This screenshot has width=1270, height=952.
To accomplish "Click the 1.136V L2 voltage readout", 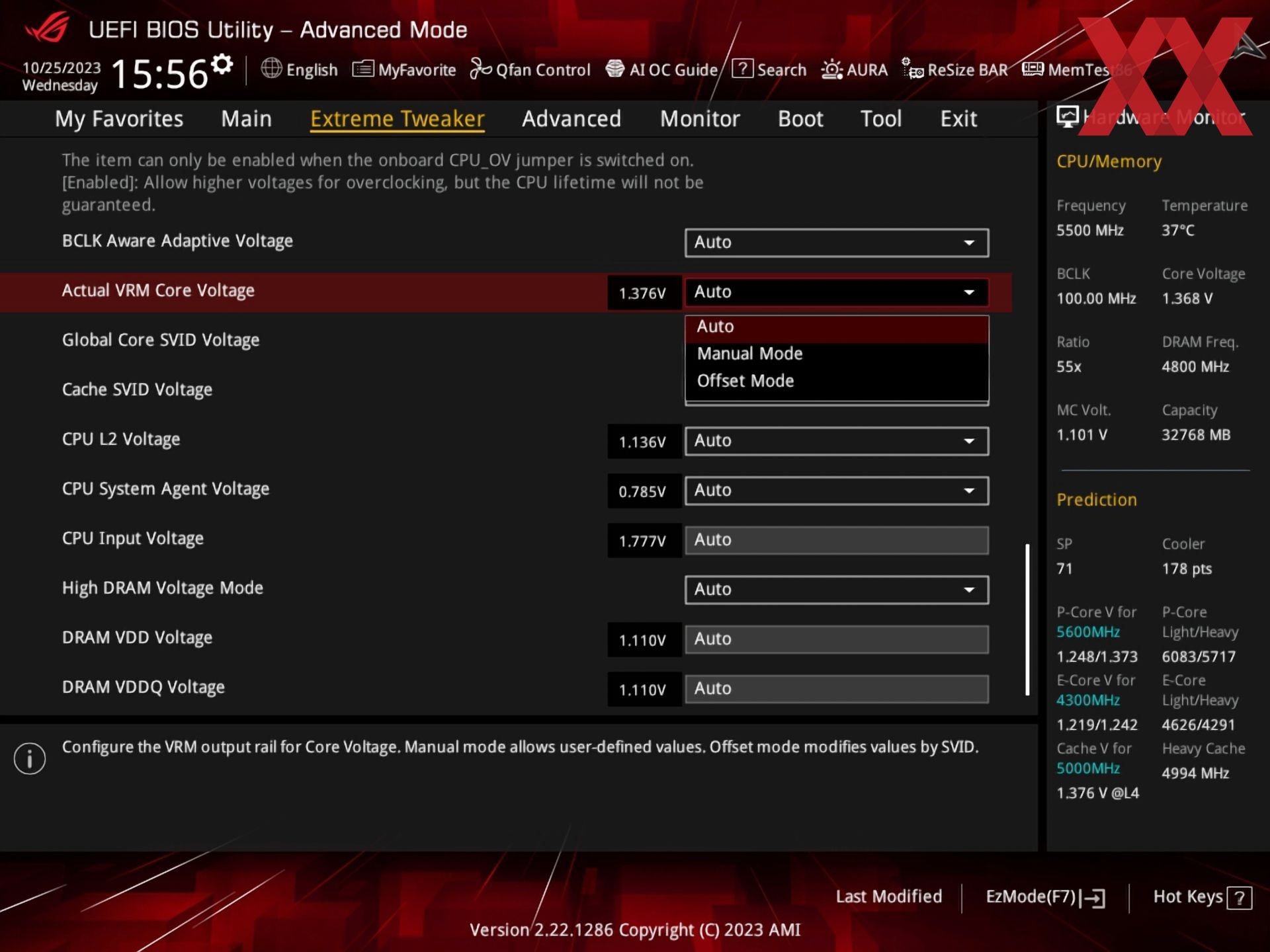I will coord(644,442).
